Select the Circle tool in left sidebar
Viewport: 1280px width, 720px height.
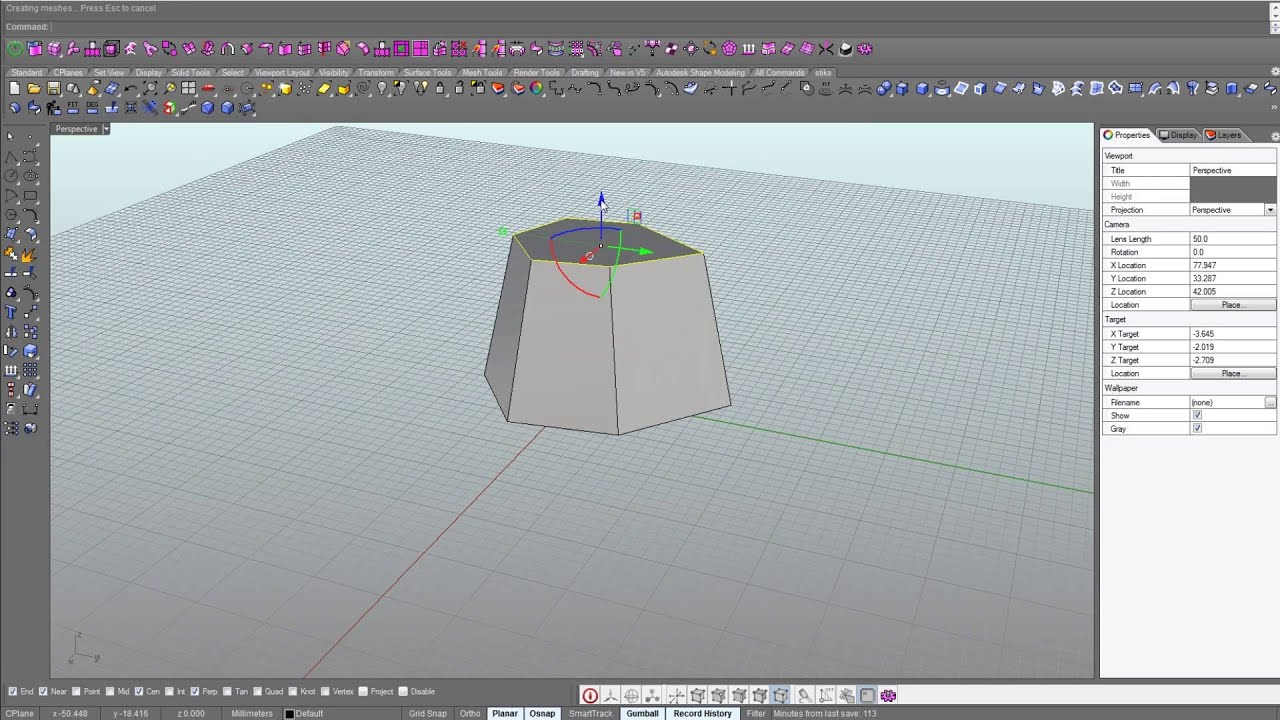[x=11, y=175]
